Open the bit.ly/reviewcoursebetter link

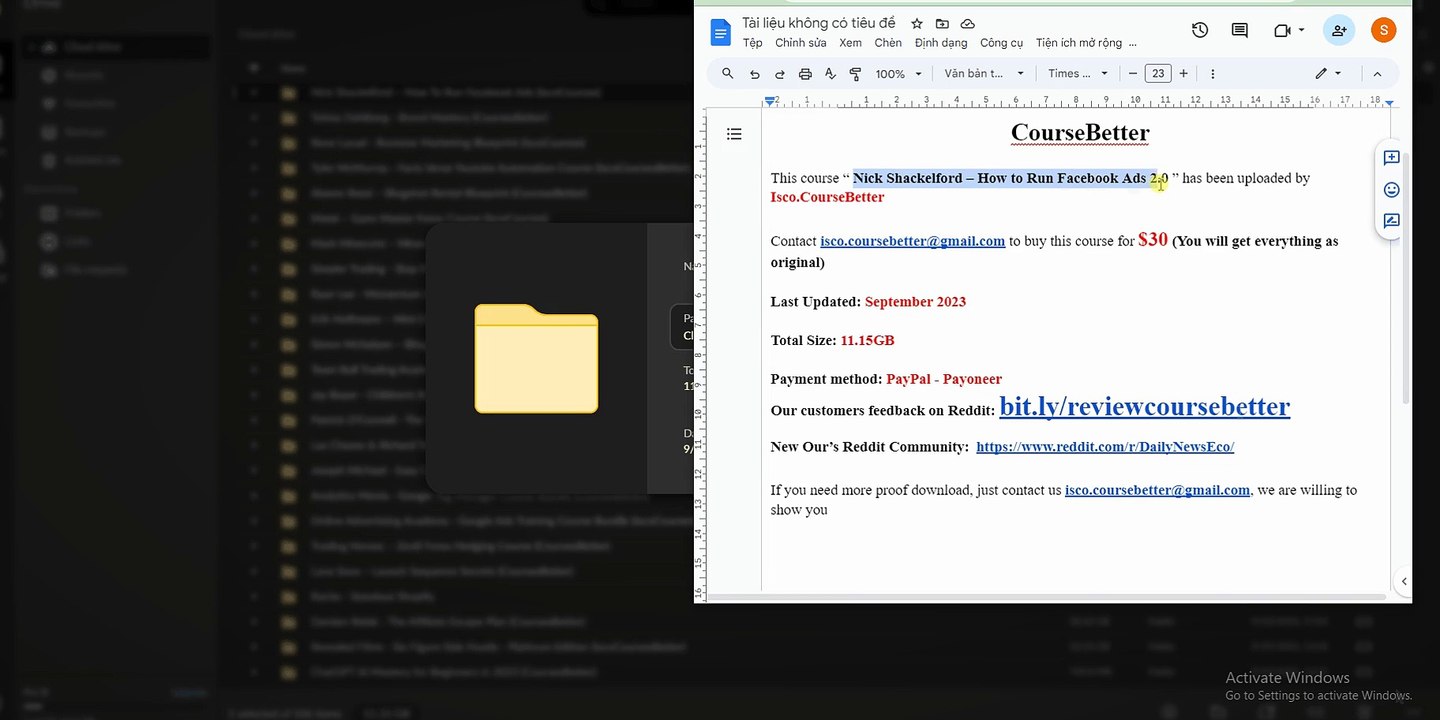(1144, 406)
